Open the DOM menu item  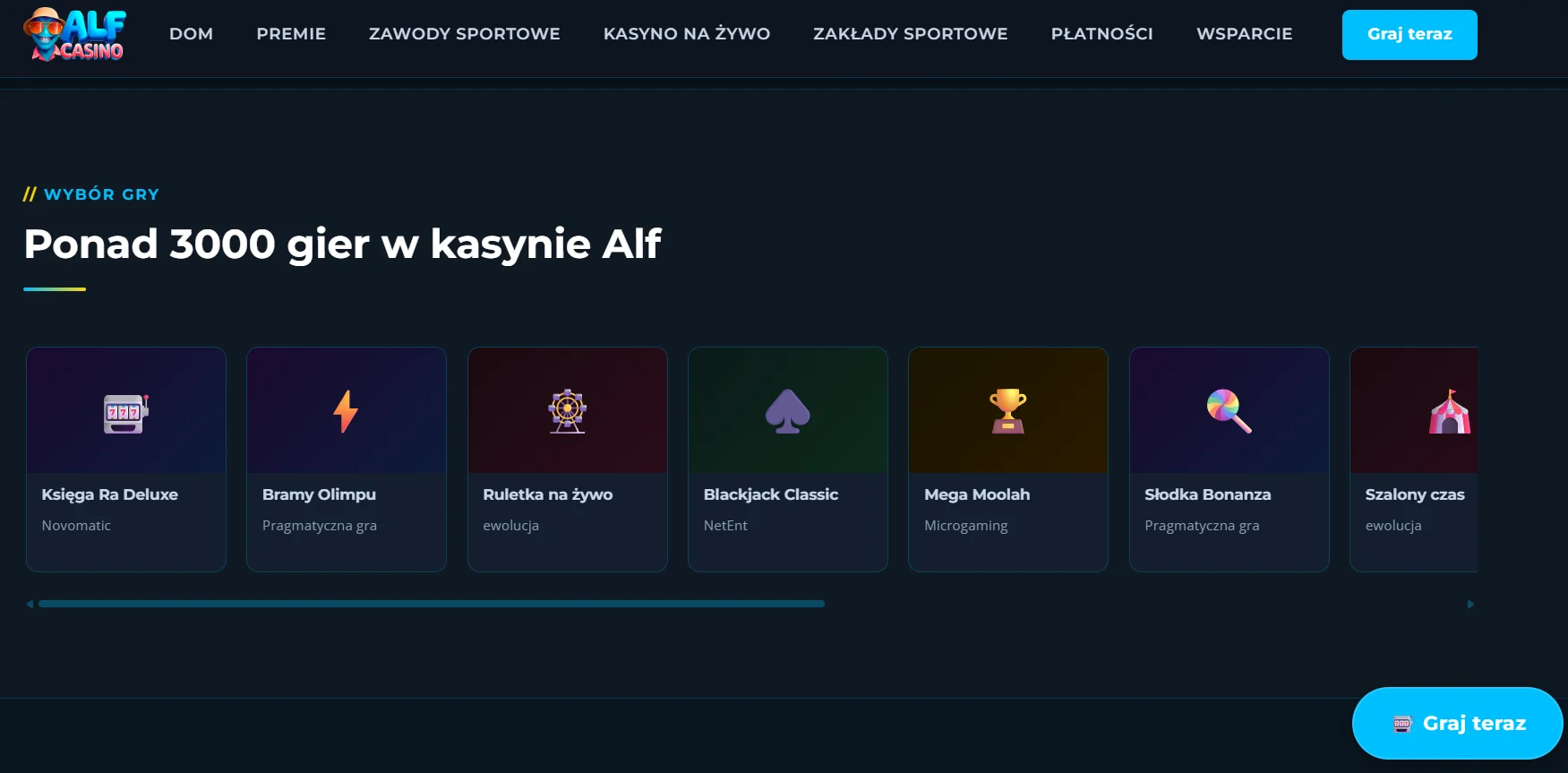pyautogui.click(x=192, y=34)
